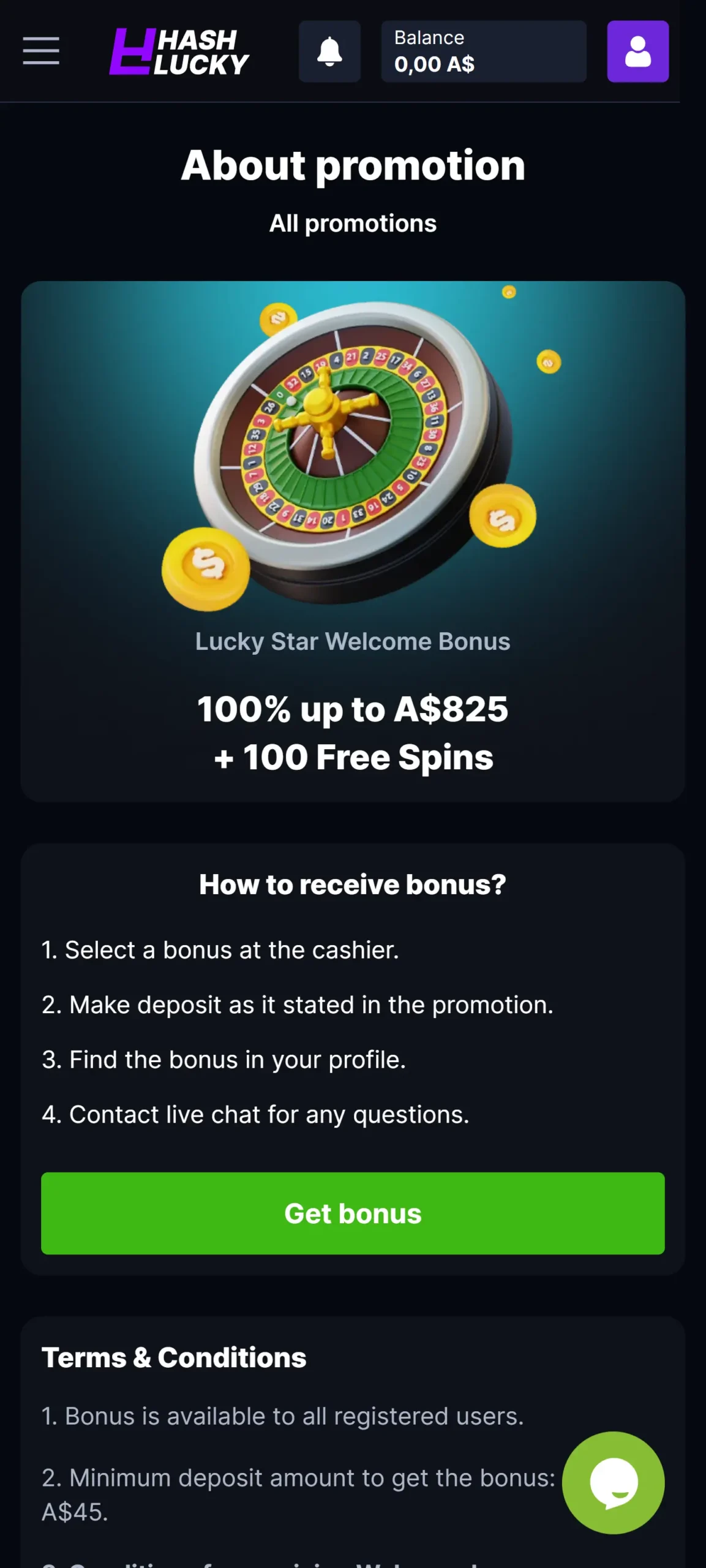Click step Select a bonus at the cashier
This screenshot has height=1568, width=706.
tap(220, 950)
